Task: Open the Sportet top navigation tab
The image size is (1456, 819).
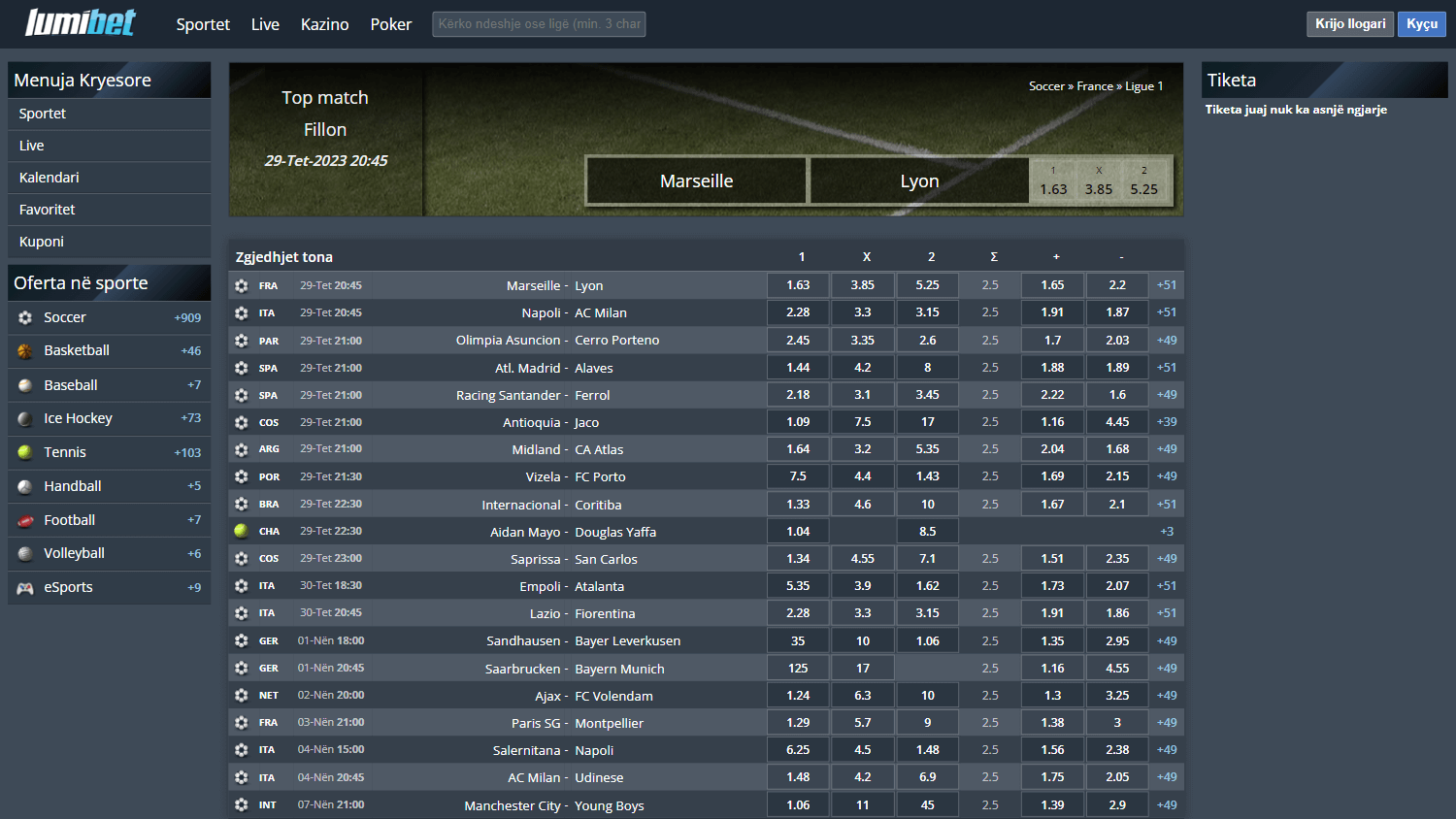Action: pyautogui.click(x=203, y=24)
